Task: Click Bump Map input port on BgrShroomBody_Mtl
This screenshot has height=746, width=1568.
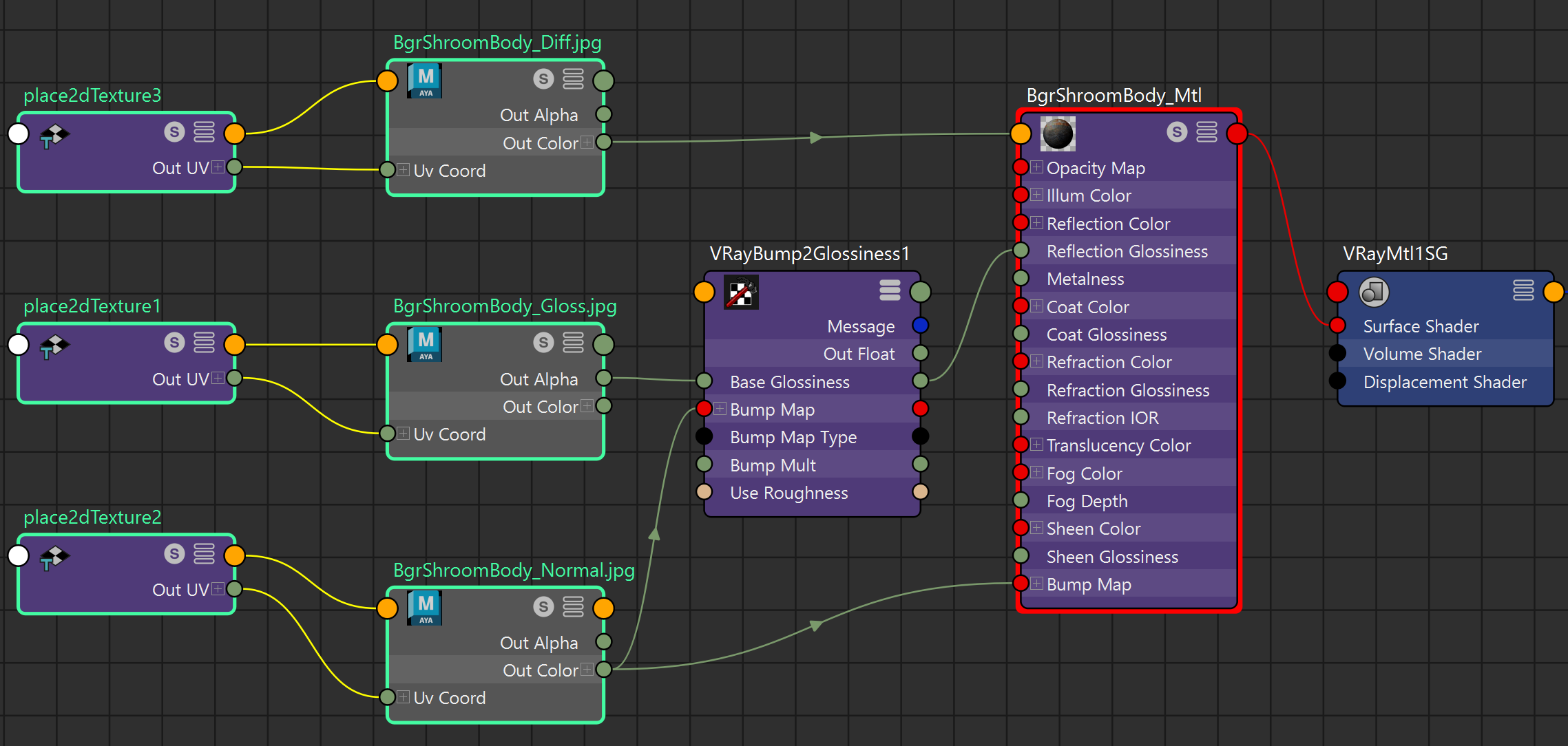Action: point(1021,584)
